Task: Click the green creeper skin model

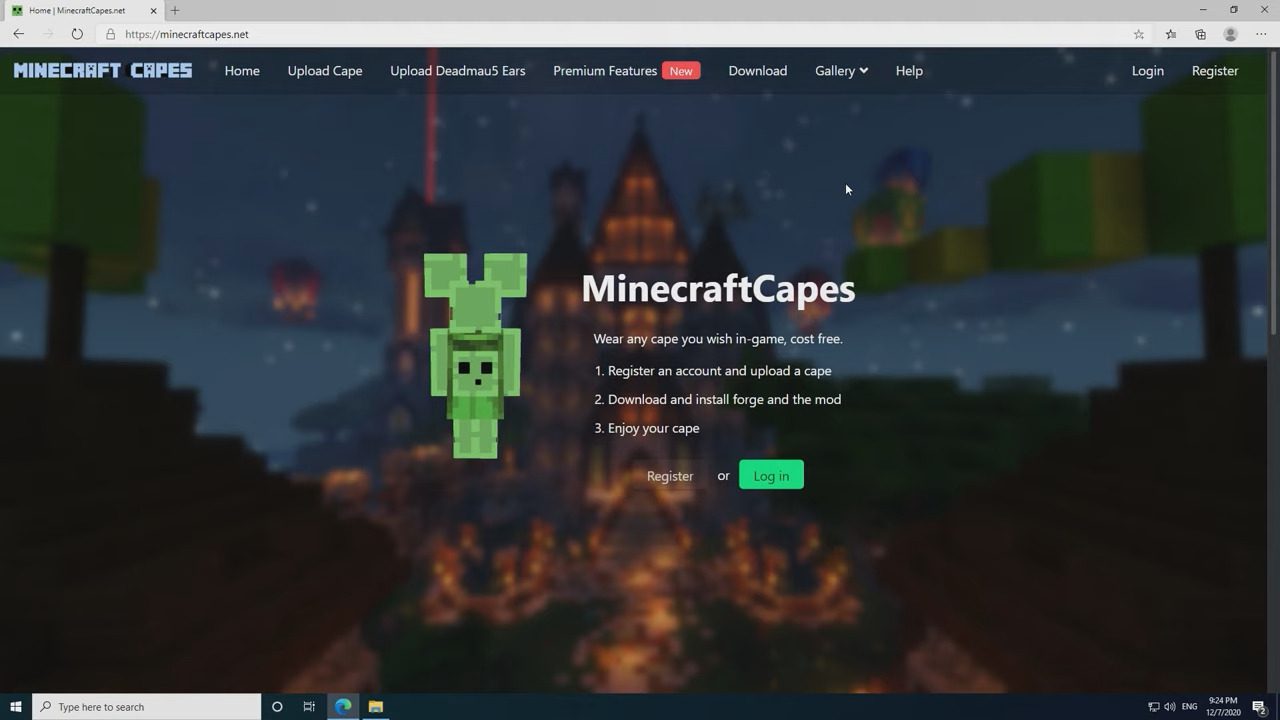Action: point(476,356)
